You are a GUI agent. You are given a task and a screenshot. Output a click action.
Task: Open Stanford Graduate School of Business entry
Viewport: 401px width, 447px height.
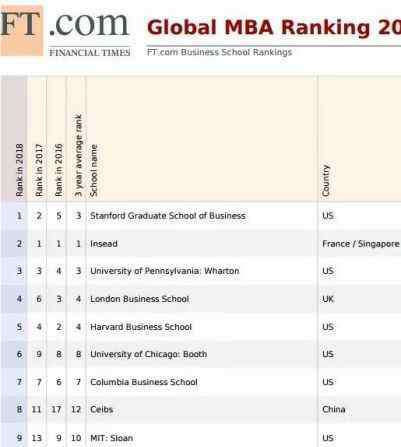pos(168,216)
